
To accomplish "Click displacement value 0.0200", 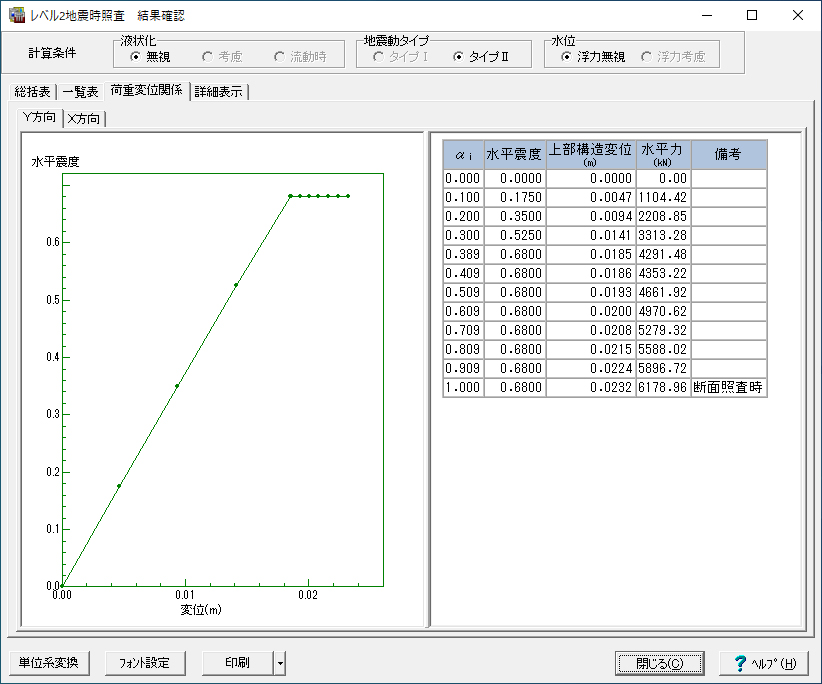I will 591,311.
